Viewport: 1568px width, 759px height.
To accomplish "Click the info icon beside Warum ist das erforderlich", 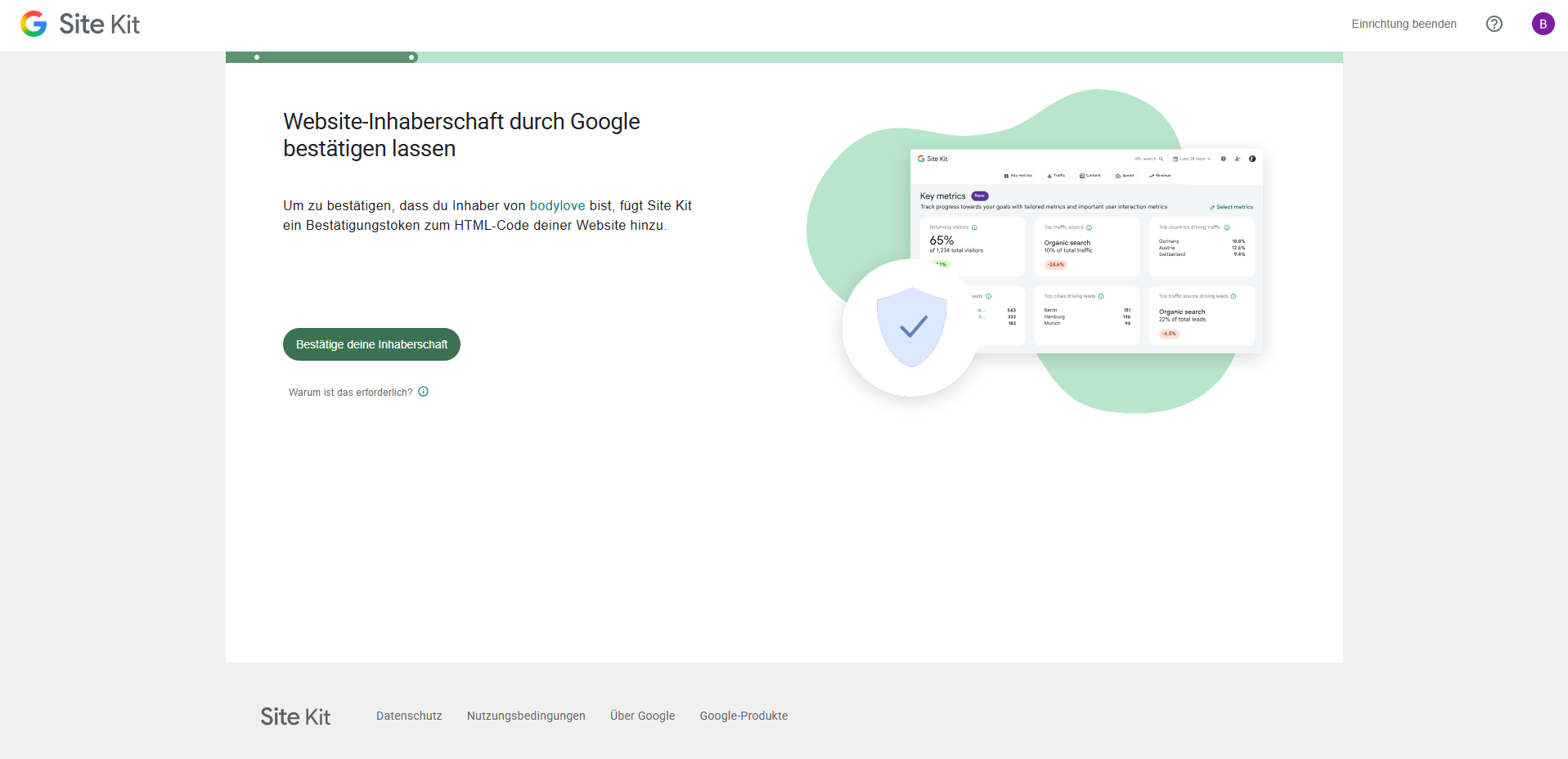I will tap(424, 392).
